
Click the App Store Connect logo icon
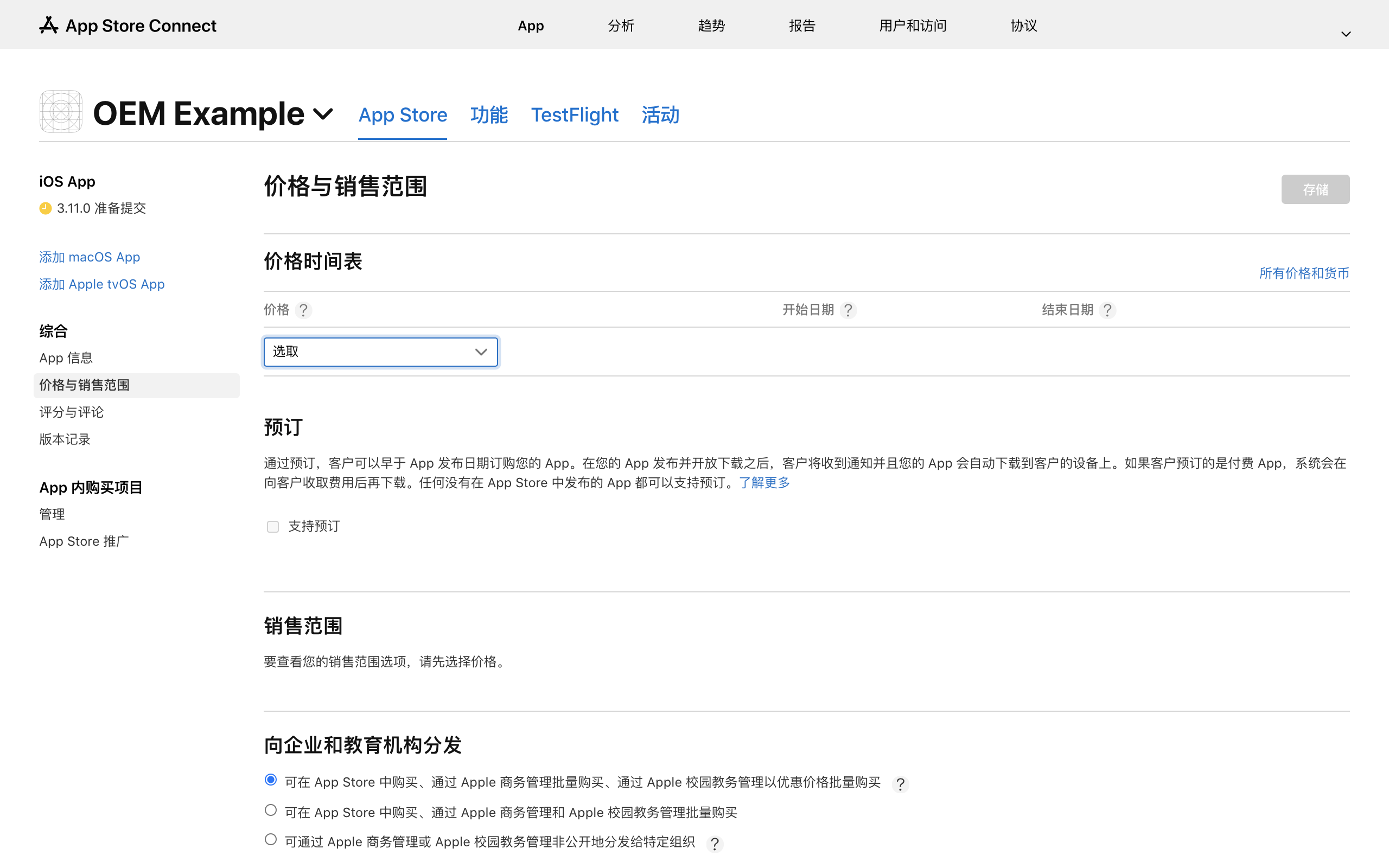(49, 25)
